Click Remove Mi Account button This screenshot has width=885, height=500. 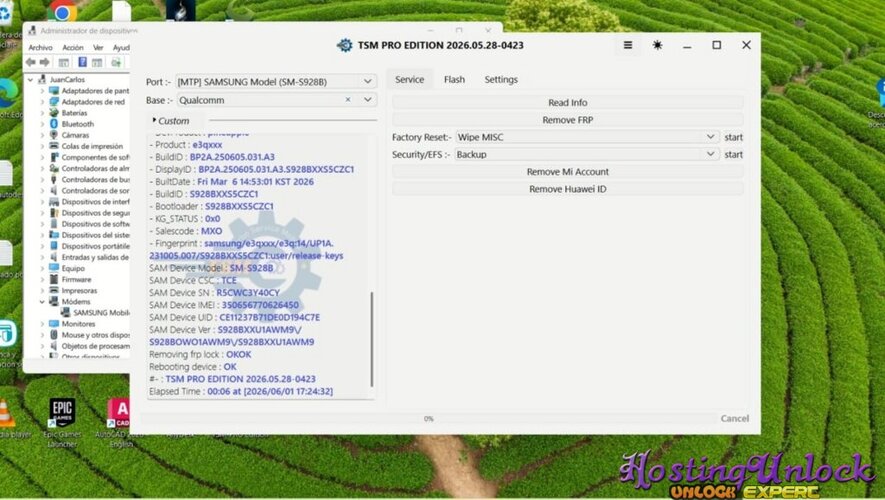click(x=567, y=172)
